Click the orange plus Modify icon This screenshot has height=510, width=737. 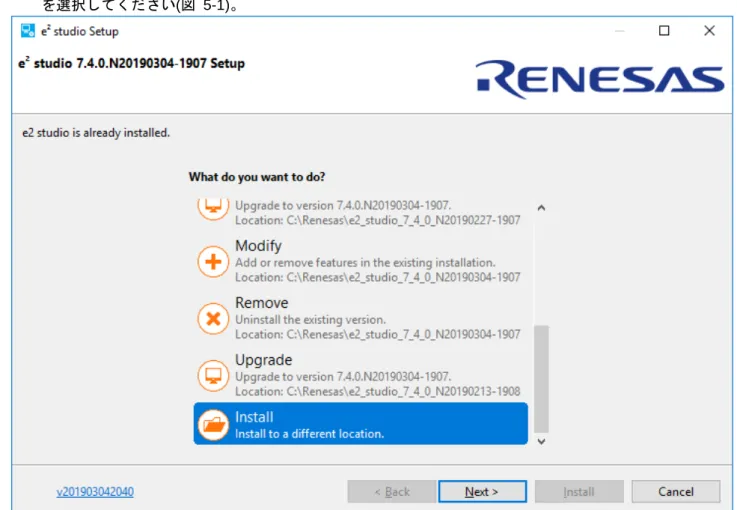(213, 262)
